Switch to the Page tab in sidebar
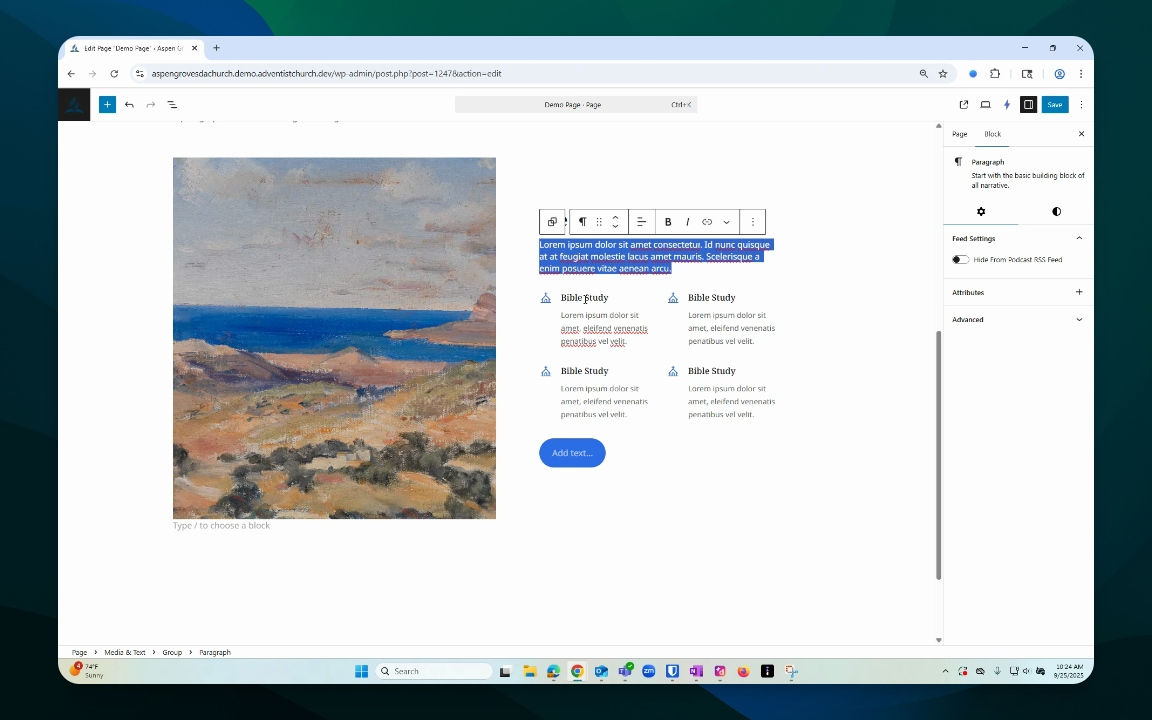The width and height of the screenshot is (1152, 720). point(960,134)
